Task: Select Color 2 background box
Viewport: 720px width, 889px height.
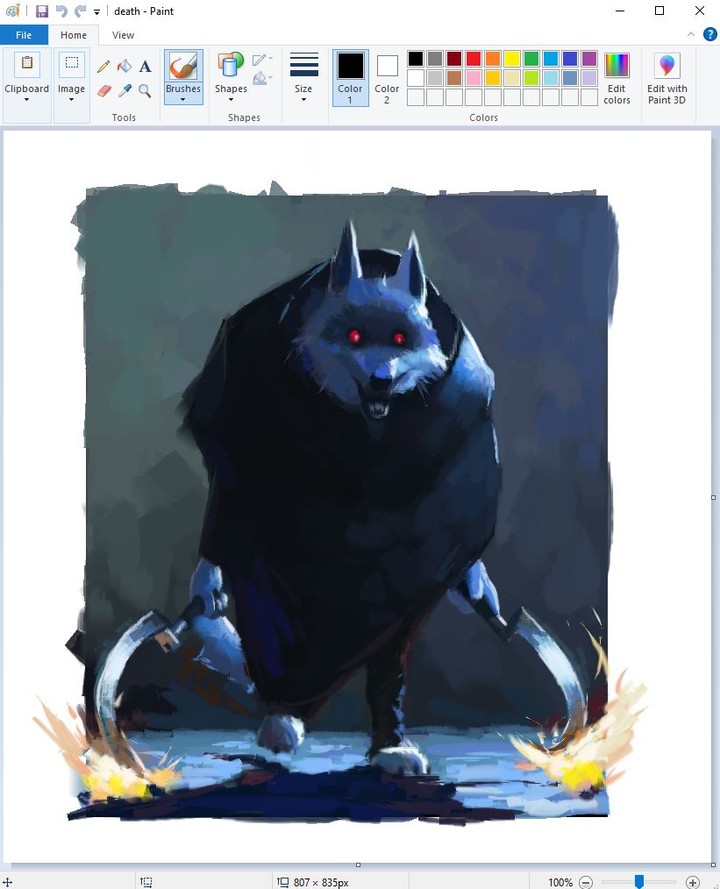Action: coord(387,78)
